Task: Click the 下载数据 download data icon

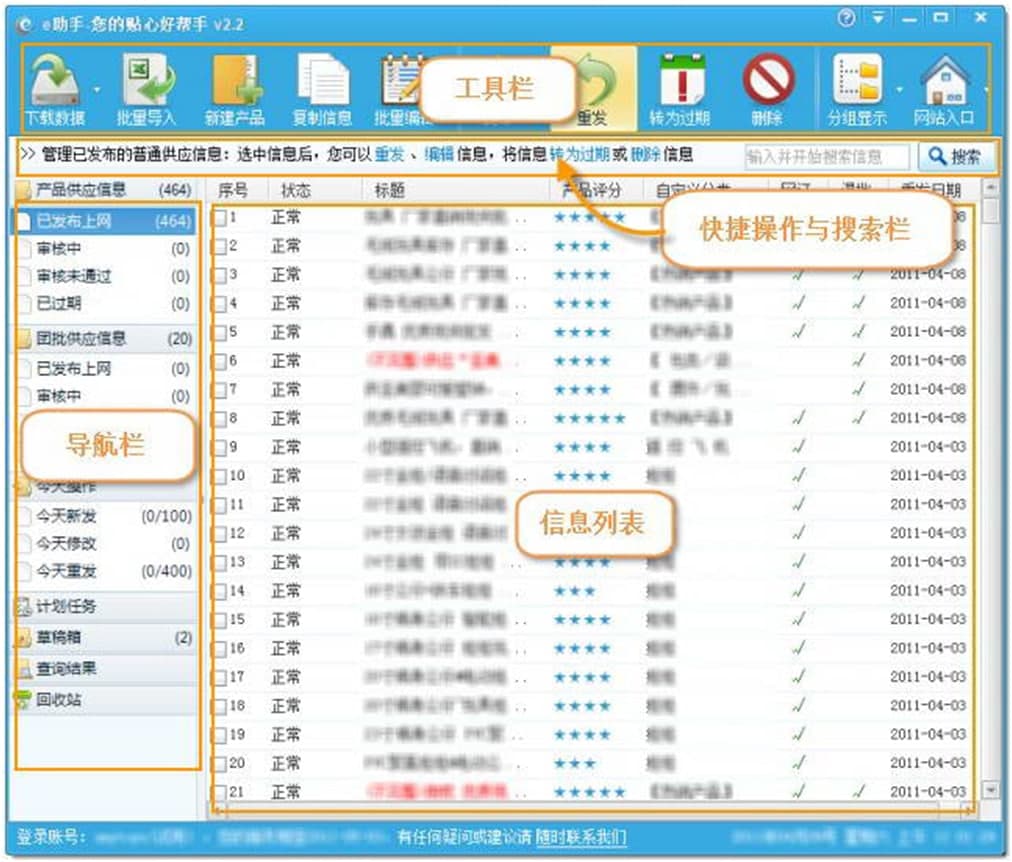Action: pyautogui.click(x=56, y=81)
